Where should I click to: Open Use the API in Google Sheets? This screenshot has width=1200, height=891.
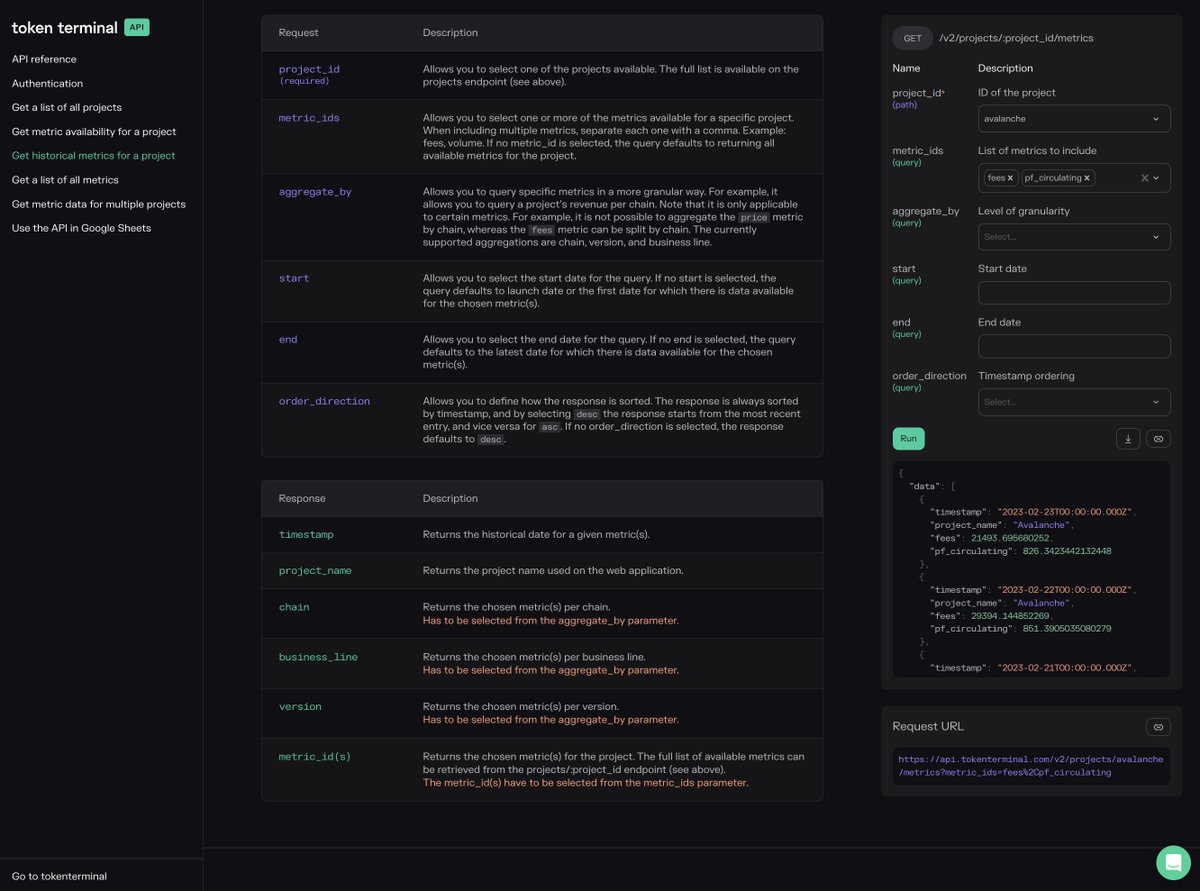(x=80, y=227)
